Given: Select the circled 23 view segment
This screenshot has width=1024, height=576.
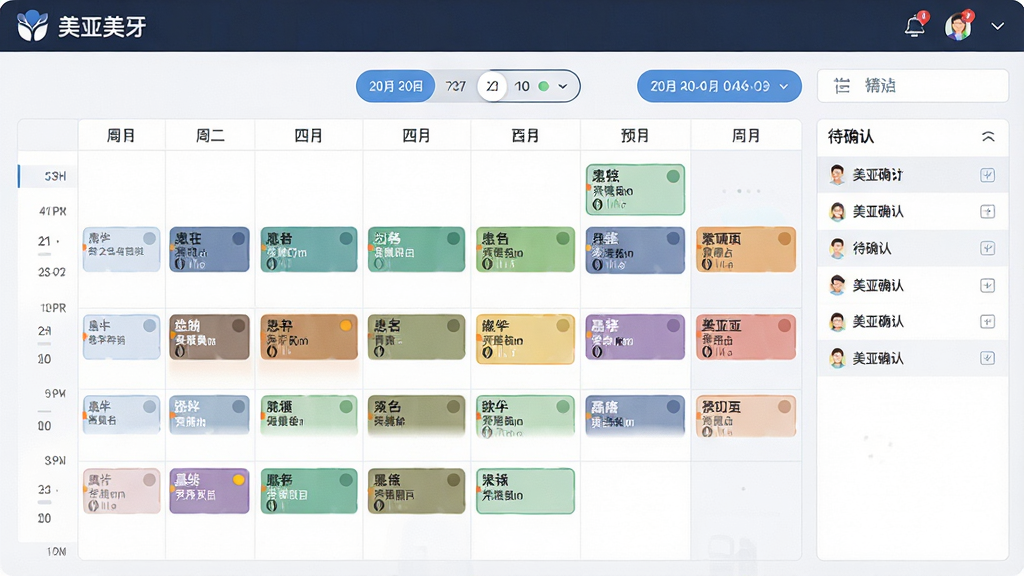Looking at the screenshot, I should pos(492,86).
